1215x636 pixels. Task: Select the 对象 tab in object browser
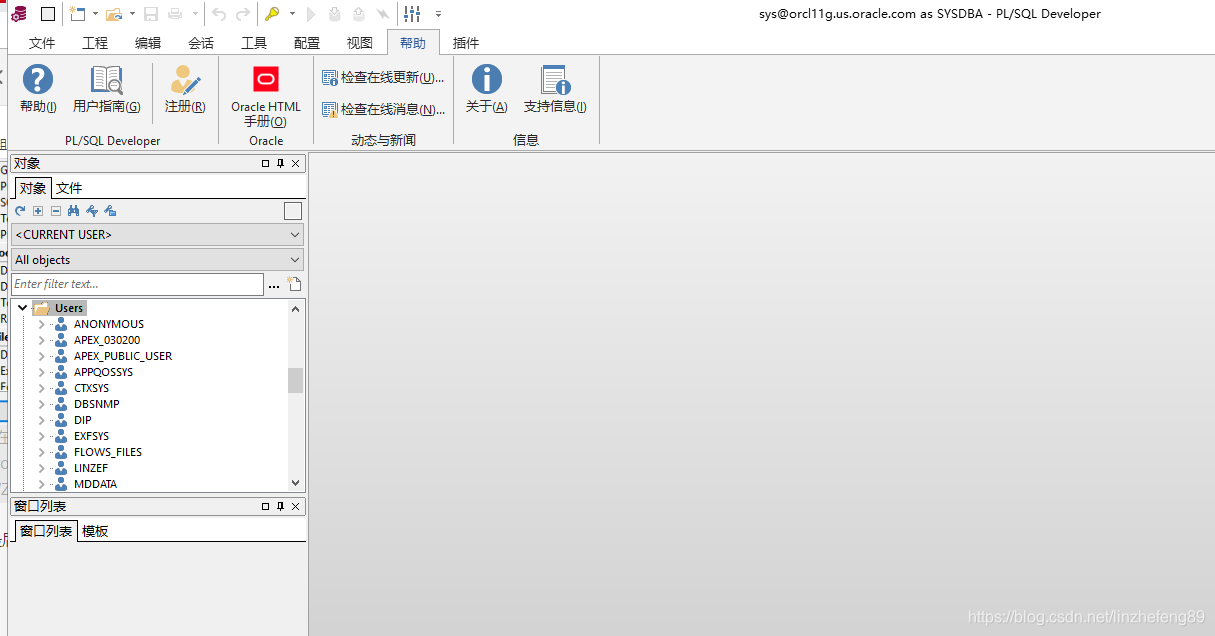(x=33, y=188)
